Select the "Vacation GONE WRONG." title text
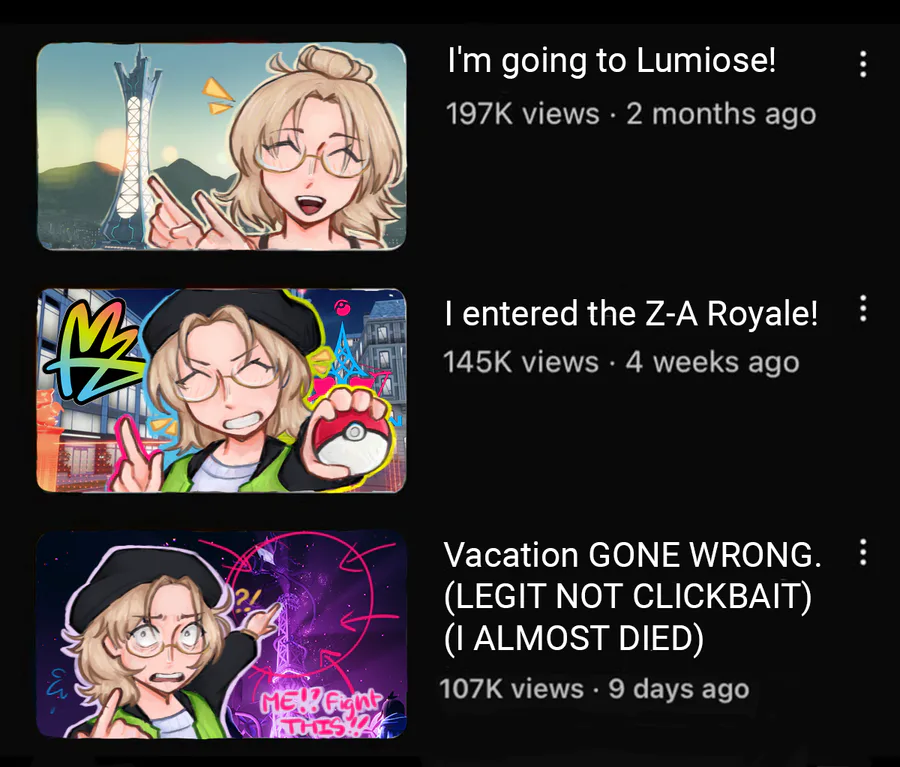 pyautogui.click(x=632, y=555)
